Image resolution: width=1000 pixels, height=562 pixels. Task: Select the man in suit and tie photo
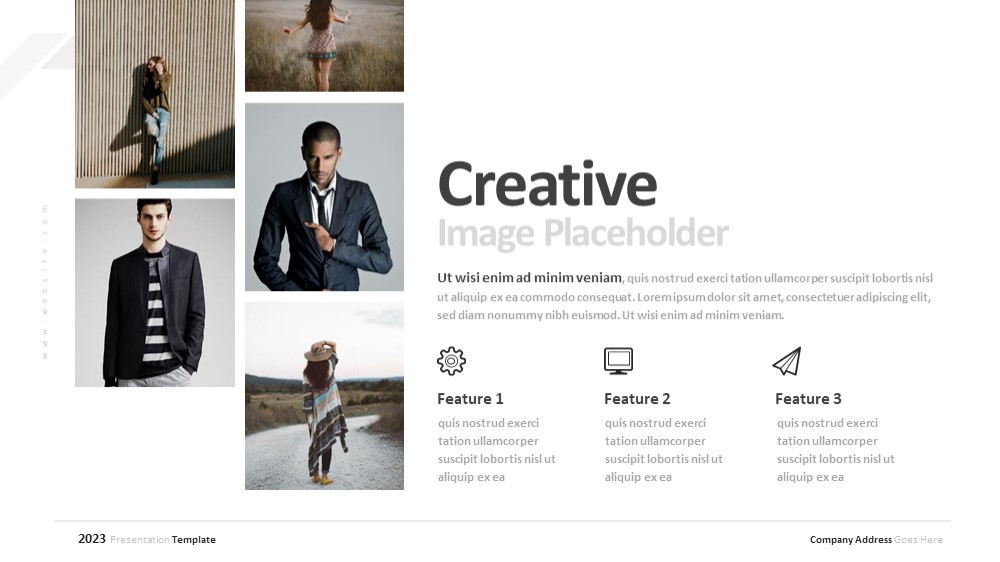click(x=324, y=197)
